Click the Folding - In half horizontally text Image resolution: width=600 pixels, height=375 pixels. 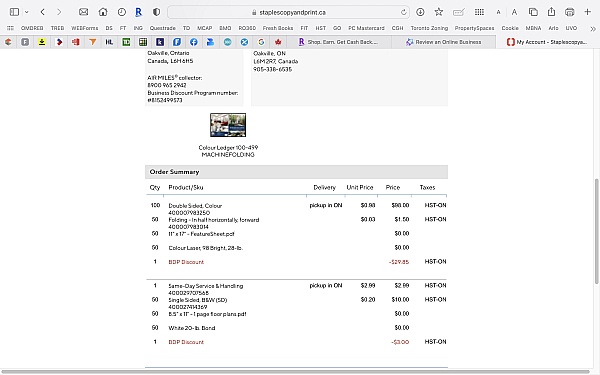coord(214,220)
